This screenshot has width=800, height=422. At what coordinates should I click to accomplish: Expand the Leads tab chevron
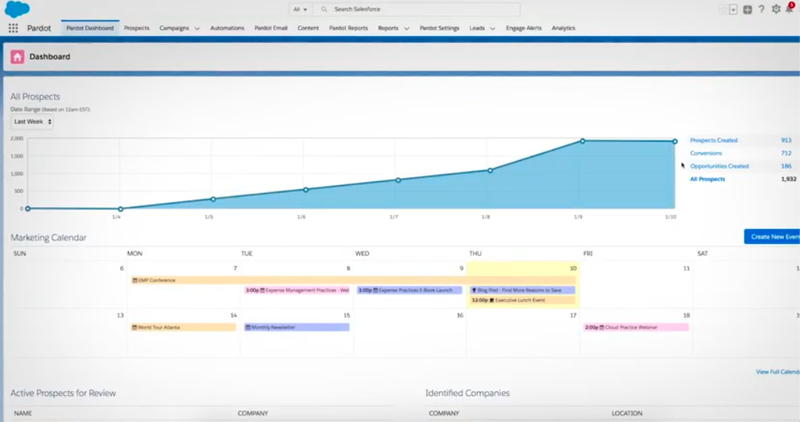point(492,29)
